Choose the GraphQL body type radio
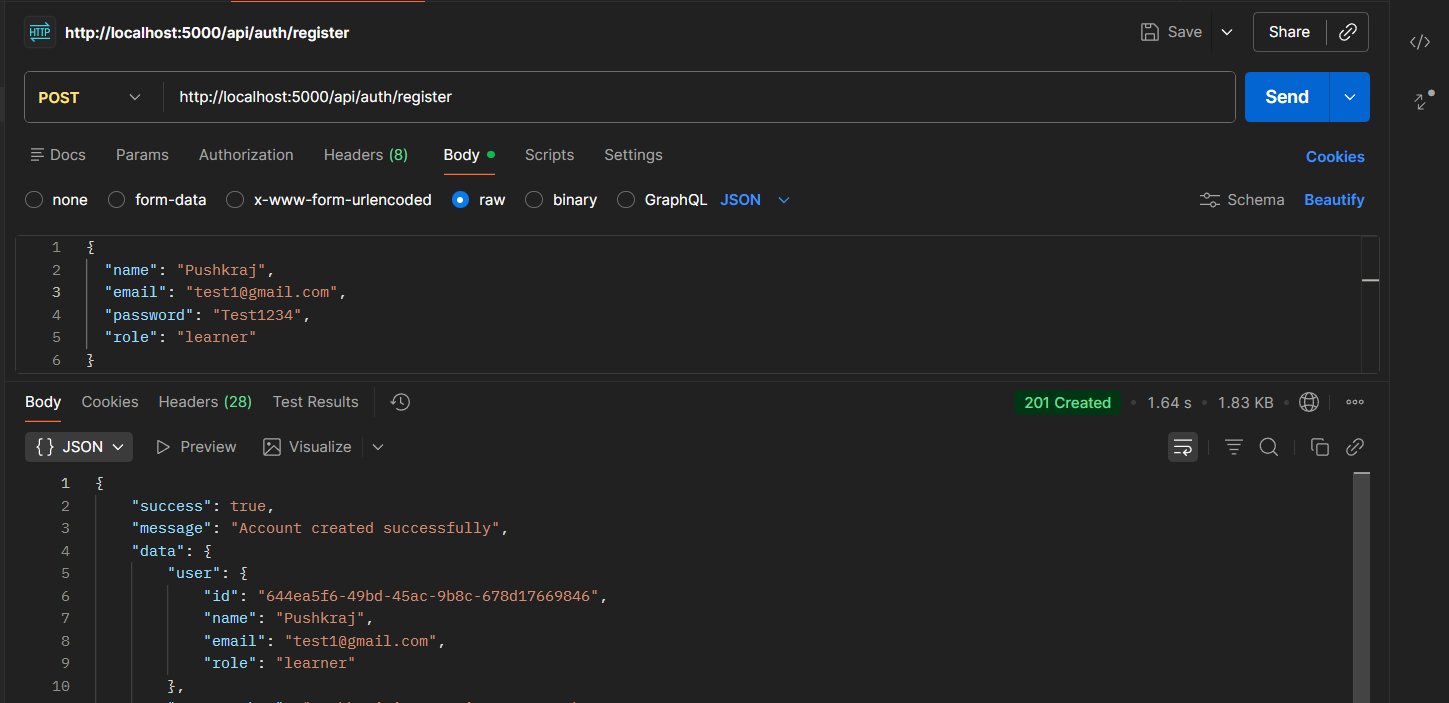This screenshot has height=703, width=1449. point(626,200)
